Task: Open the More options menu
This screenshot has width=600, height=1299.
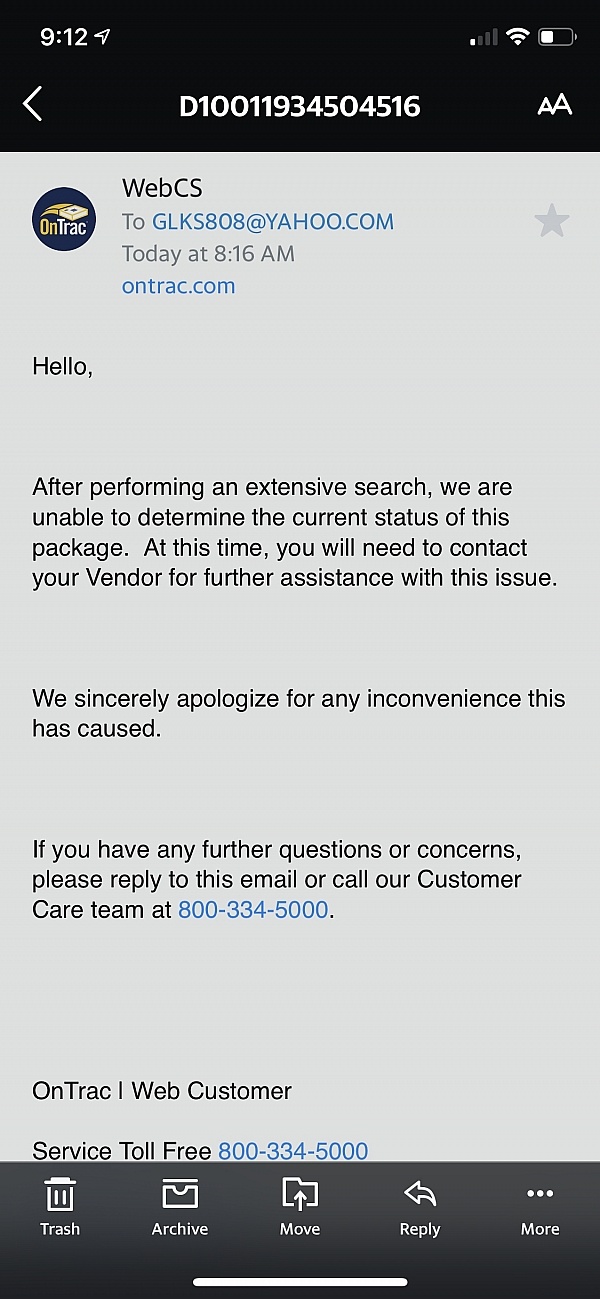Action: [x=540, y=1207]
